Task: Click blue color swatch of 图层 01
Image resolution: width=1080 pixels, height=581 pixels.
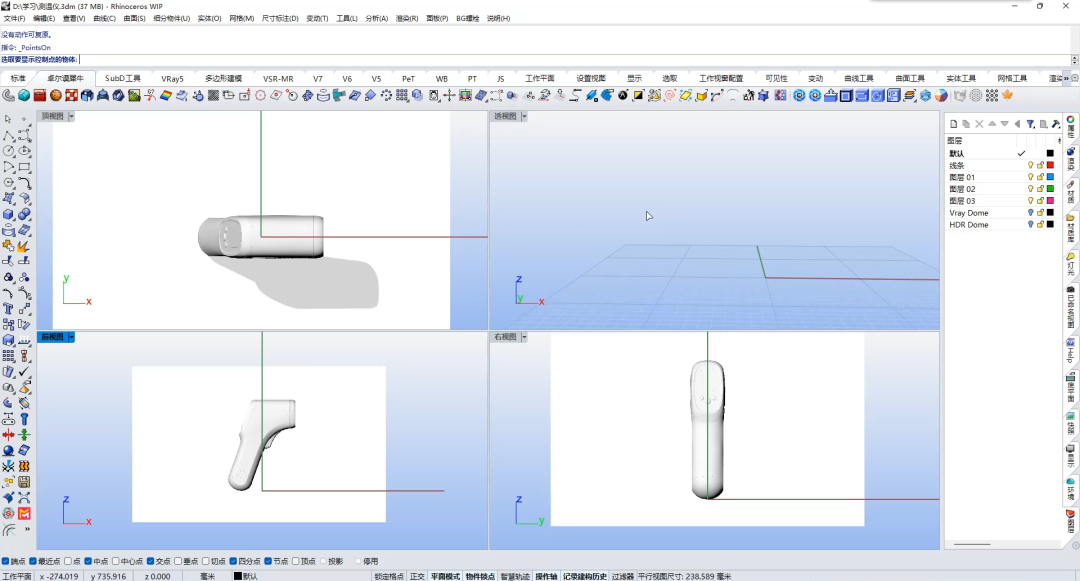Action: 1050,177
